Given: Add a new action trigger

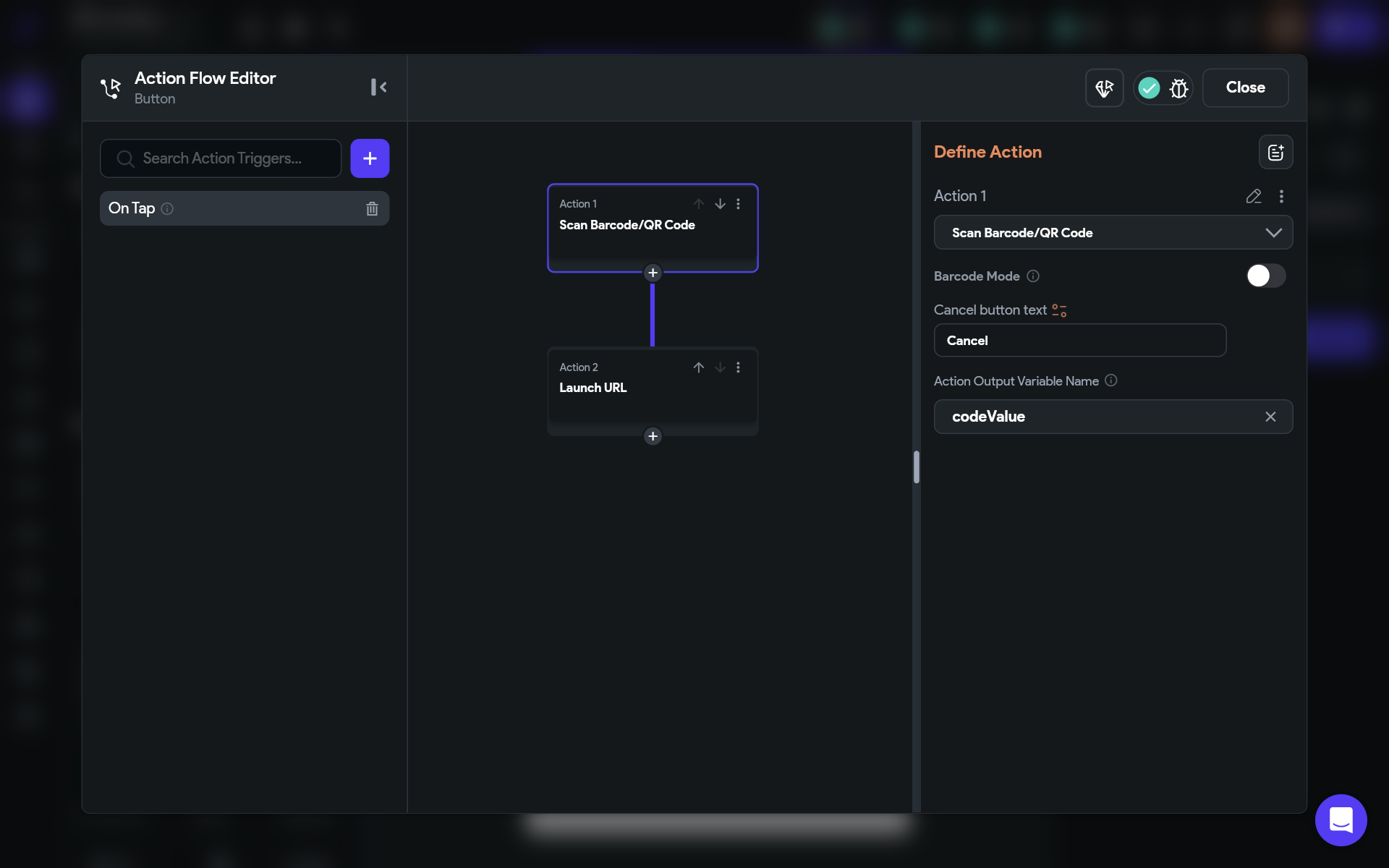Looking at the screenshot, I should click(370, 158).
